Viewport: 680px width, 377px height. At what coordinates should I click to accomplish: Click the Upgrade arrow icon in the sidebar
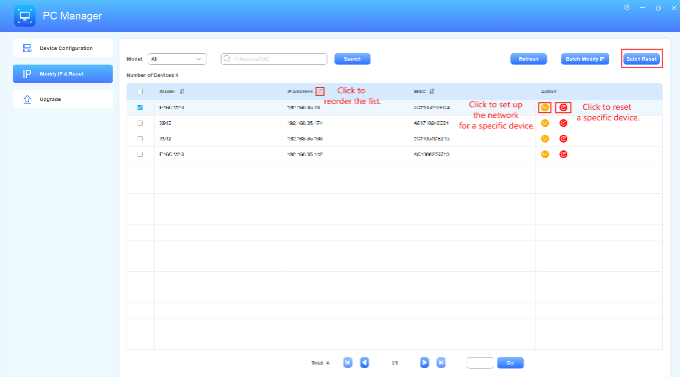coord(27,99)
